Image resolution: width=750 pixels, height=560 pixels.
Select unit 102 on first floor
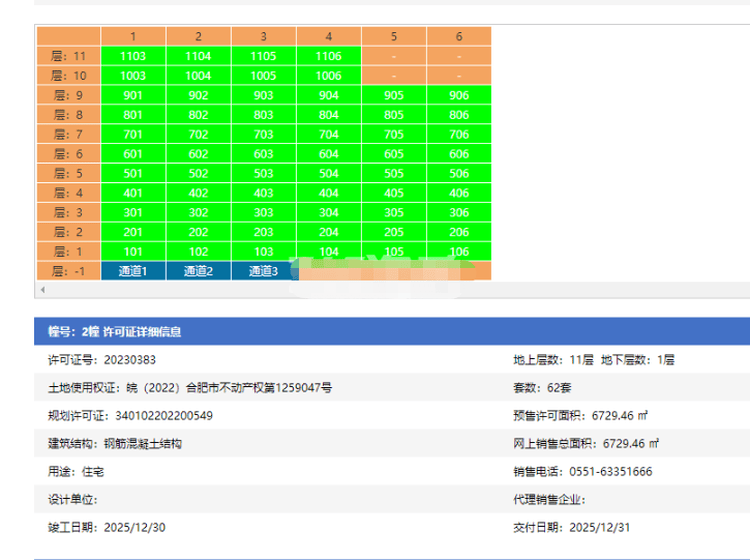click(x=198, y=252)
